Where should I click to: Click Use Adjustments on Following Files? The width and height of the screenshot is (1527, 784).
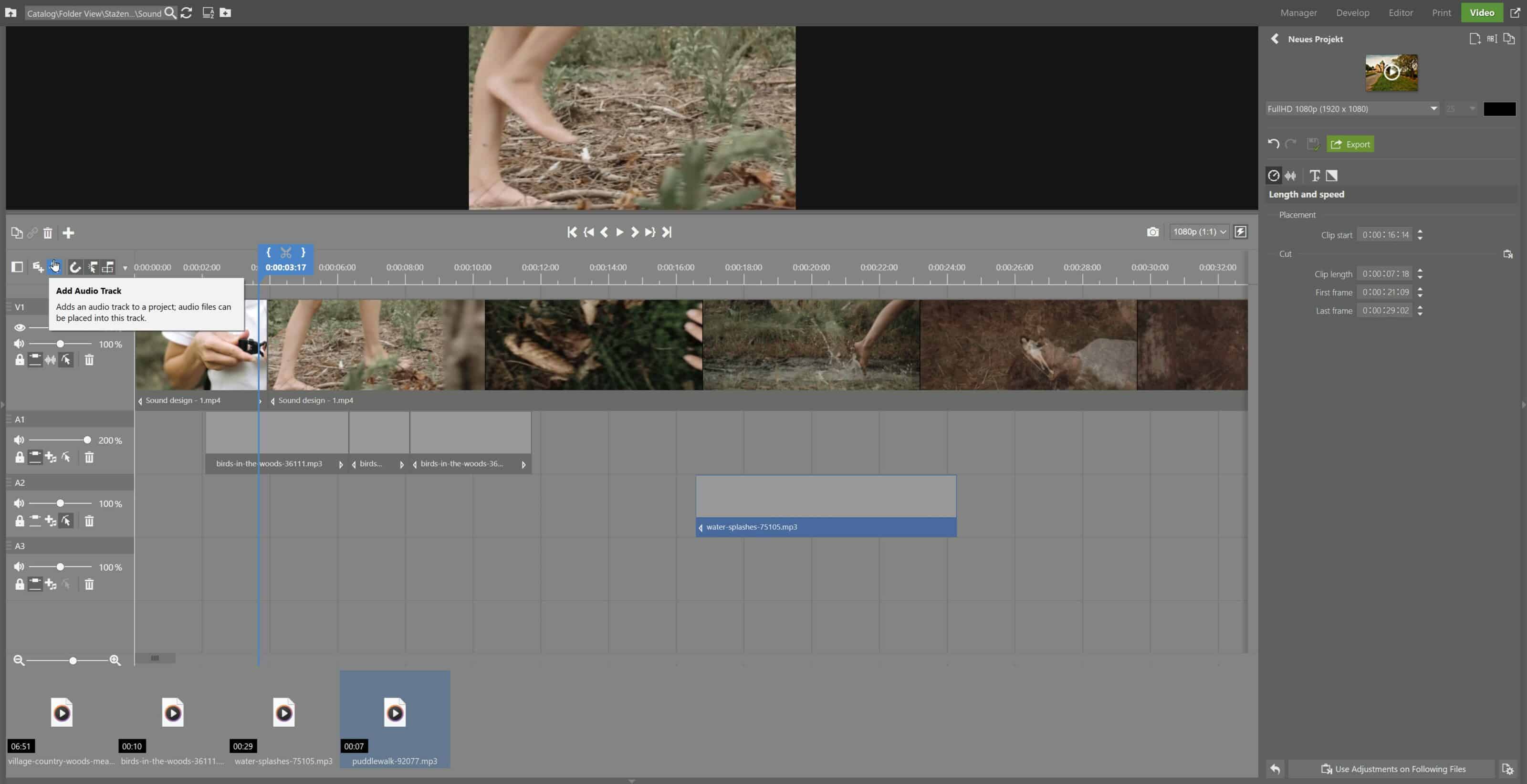pyautogui.click(x=1392, y=769)
